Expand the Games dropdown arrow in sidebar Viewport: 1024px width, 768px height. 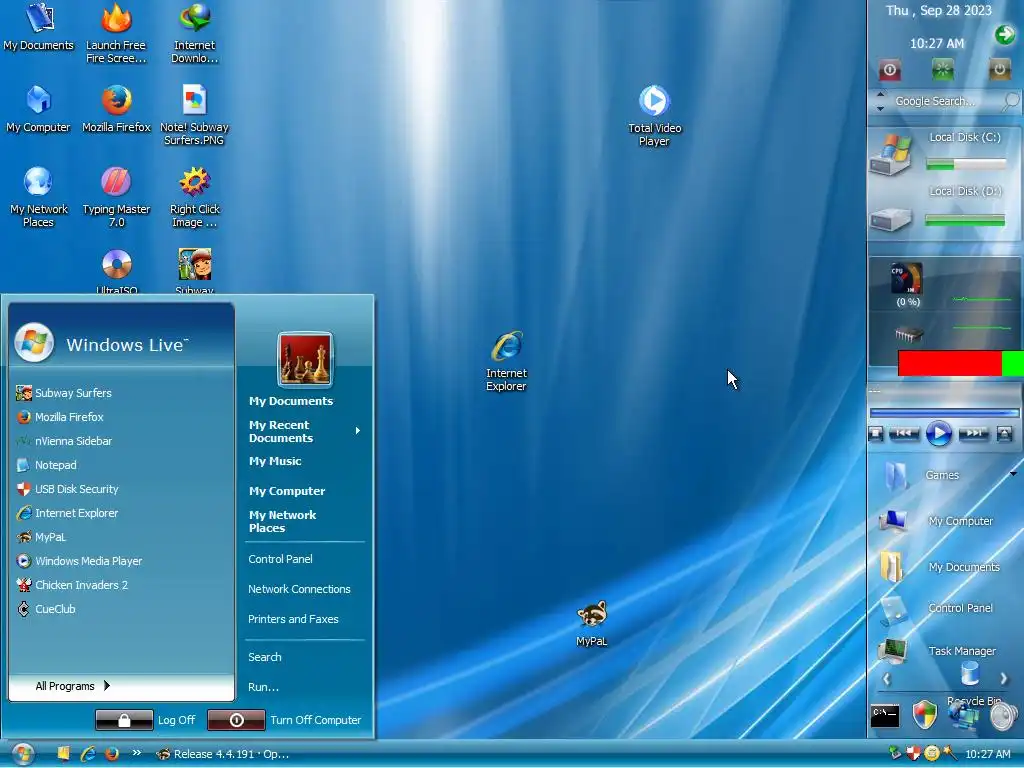1013,474
